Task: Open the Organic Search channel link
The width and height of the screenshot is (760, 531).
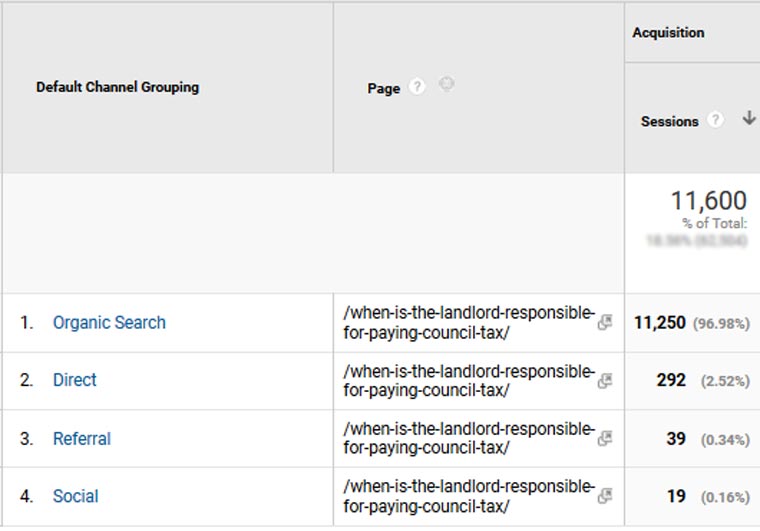Action: click(109, 322)
